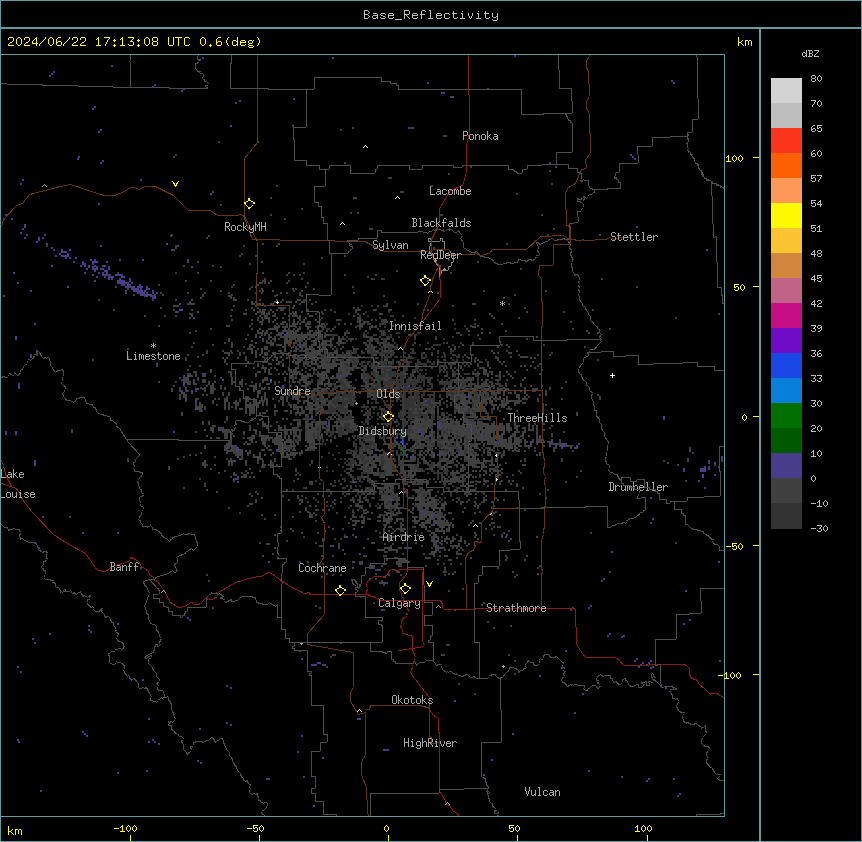862x842 pixels.
Task: Select the dark orange 57-60 dBZ legend swatch
Action: coord(786,165)
